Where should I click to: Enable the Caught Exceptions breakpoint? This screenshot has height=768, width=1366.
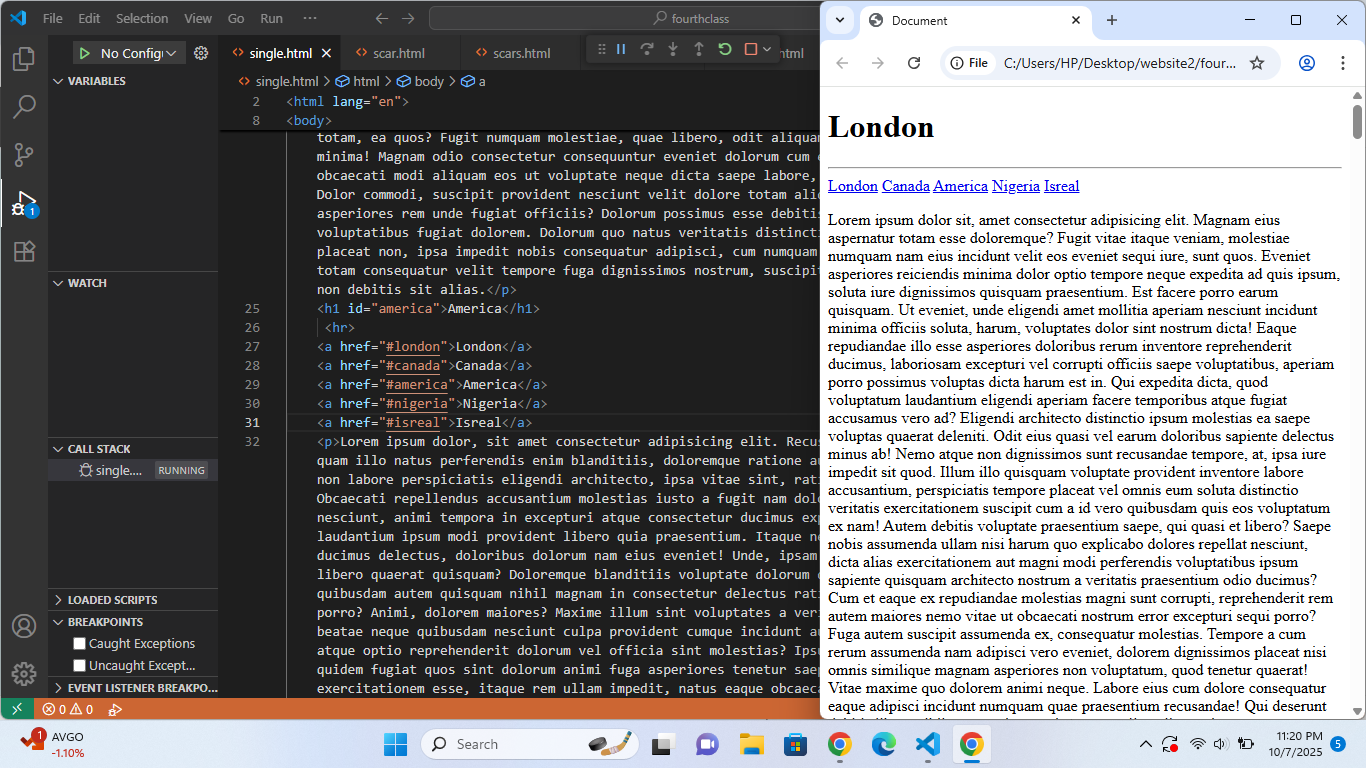point(78,643)
